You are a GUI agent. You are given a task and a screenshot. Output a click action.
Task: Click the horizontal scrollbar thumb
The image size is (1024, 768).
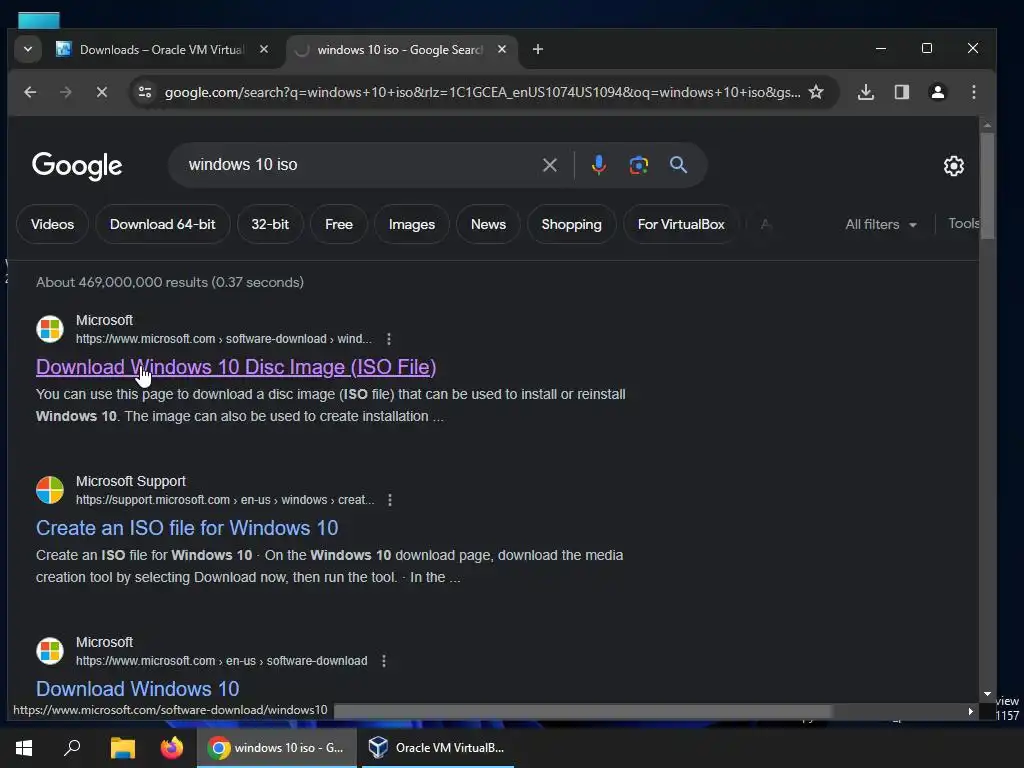pos(583,711)
